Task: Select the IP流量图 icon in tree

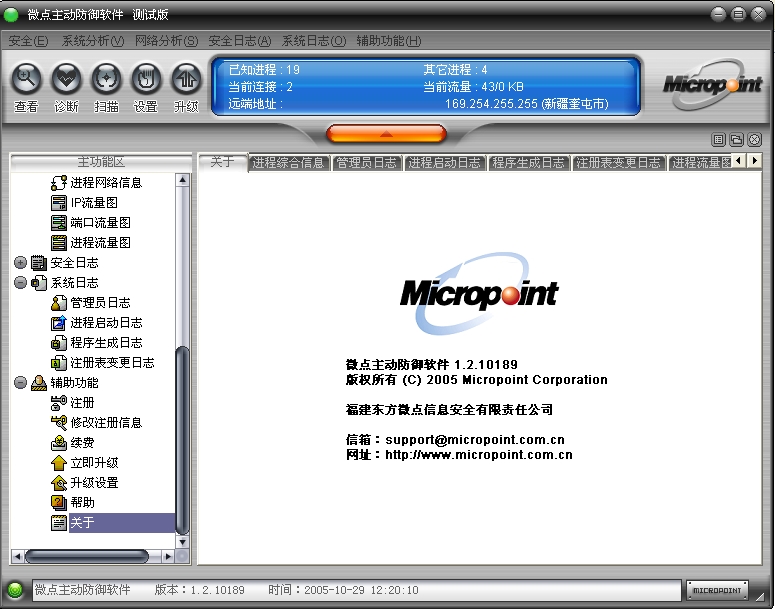Action: 59,203
